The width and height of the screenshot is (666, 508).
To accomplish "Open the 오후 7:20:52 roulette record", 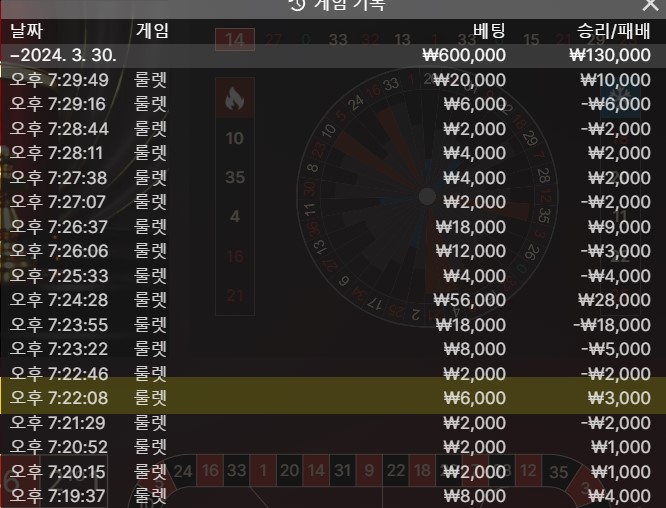I will 333,447.
